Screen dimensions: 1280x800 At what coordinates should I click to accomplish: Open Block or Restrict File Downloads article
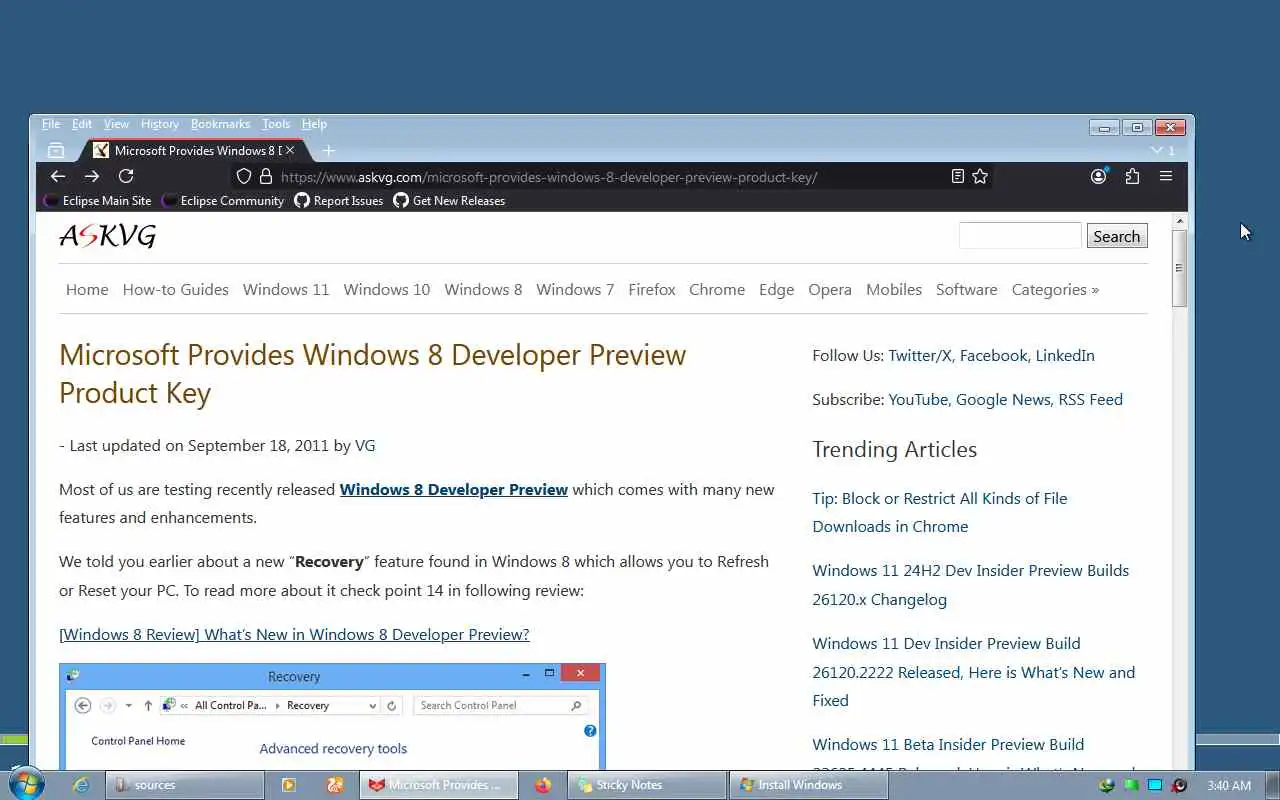(940, 512)
